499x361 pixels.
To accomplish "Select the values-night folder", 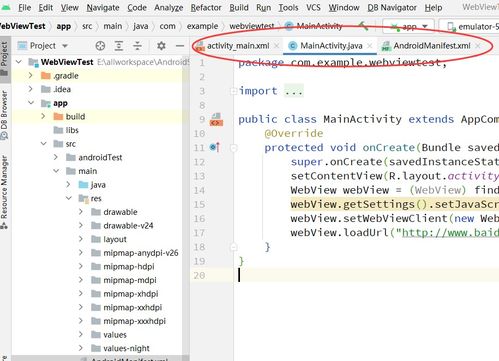I will (x=120, y=348).
